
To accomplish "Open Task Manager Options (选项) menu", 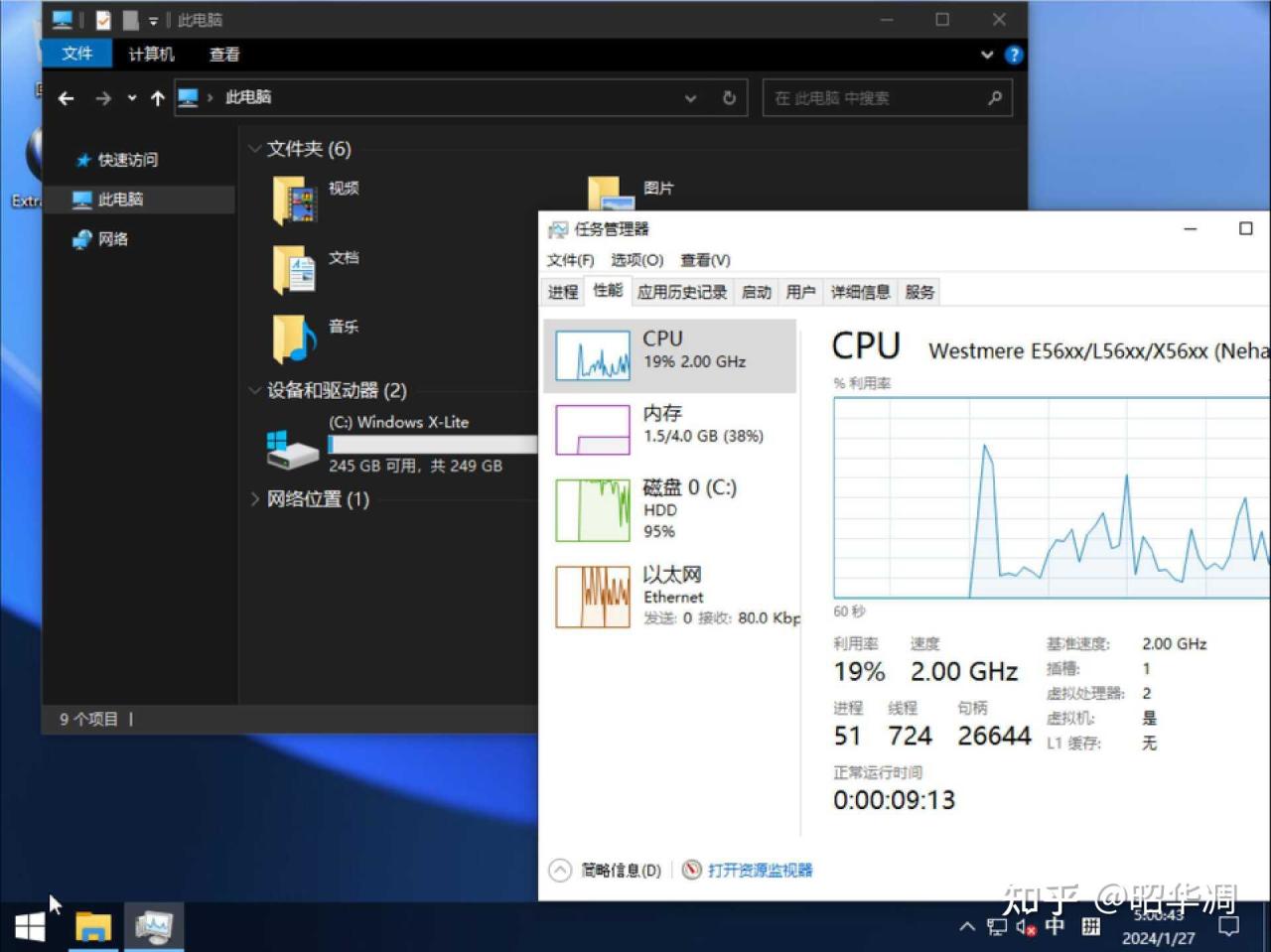I will pyautogui.click(x=636, y=260).
